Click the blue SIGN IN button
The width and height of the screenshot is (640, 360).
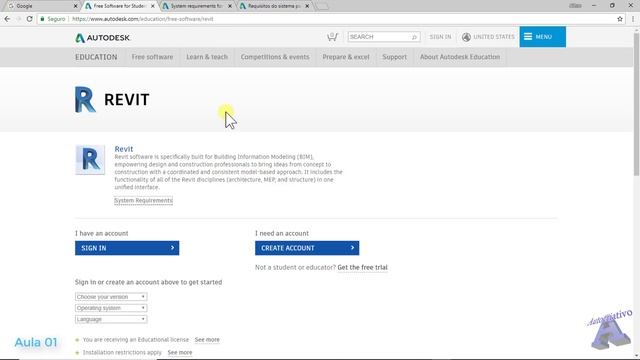tap(127, 248)
